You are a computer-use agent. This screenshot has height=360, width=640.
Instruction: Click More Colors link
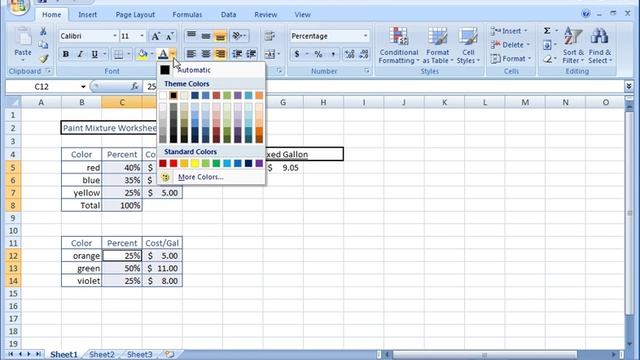(x=200, y=177)
